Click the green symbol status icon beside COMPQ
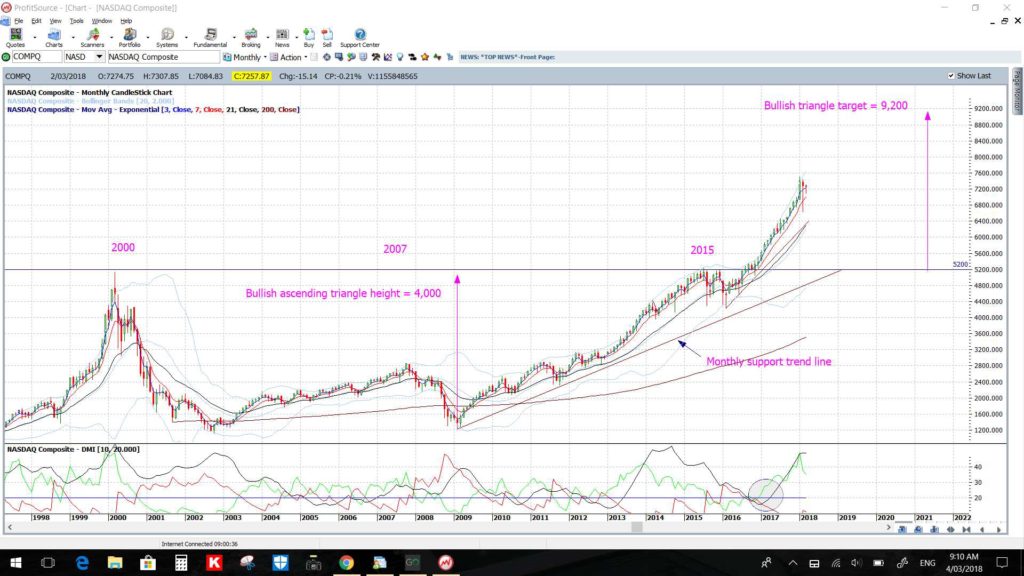Viewport: 1024px width, 576px height. (6, 57)
